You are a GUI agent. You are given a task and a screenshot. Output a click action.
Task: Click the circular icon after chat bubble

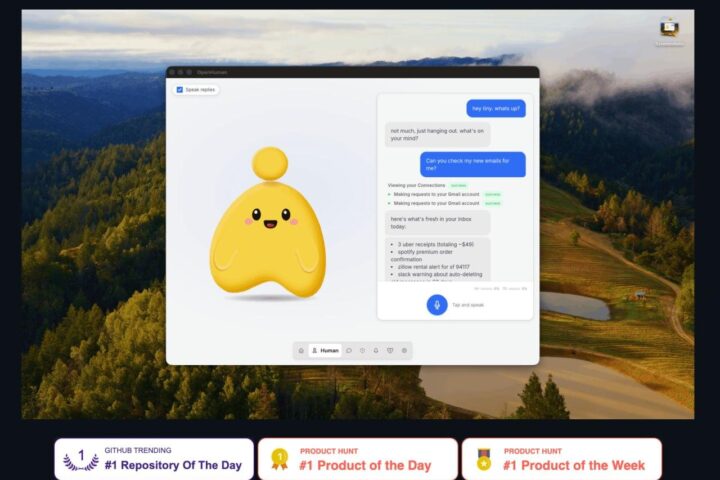coord(362,350)
